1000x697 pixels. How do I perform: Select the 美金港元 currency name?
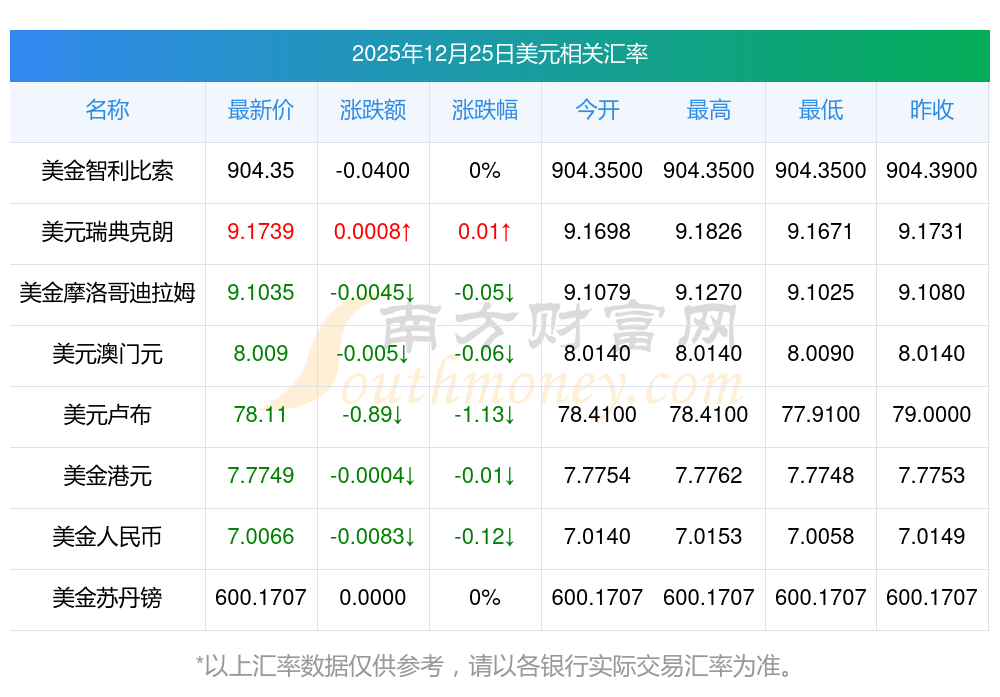tap(107, 476)
